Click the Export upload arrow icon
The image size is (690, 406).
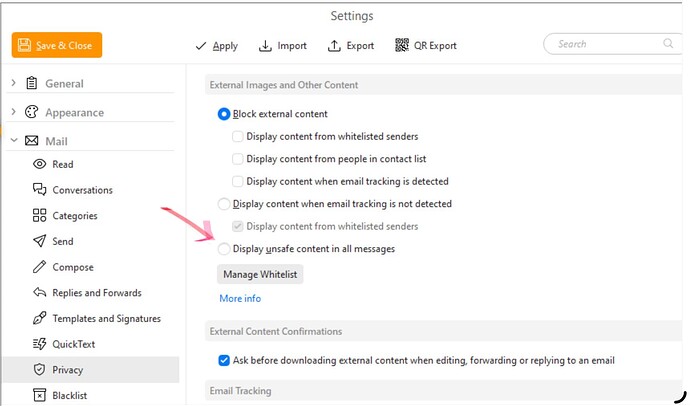[x=334, y=46]
